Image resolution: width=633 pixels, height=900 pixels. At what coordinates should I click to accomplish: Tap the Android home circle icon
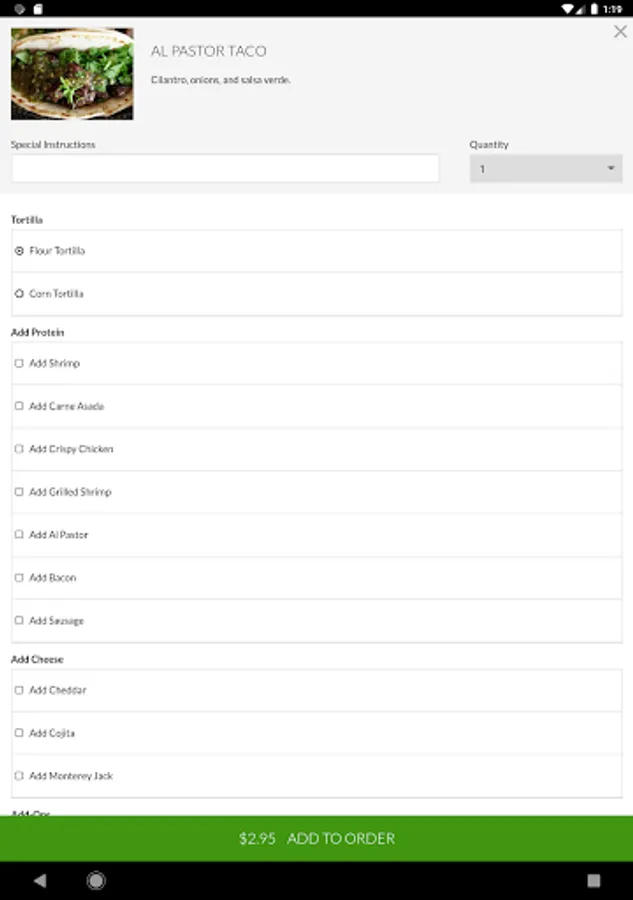click(96, 881)
